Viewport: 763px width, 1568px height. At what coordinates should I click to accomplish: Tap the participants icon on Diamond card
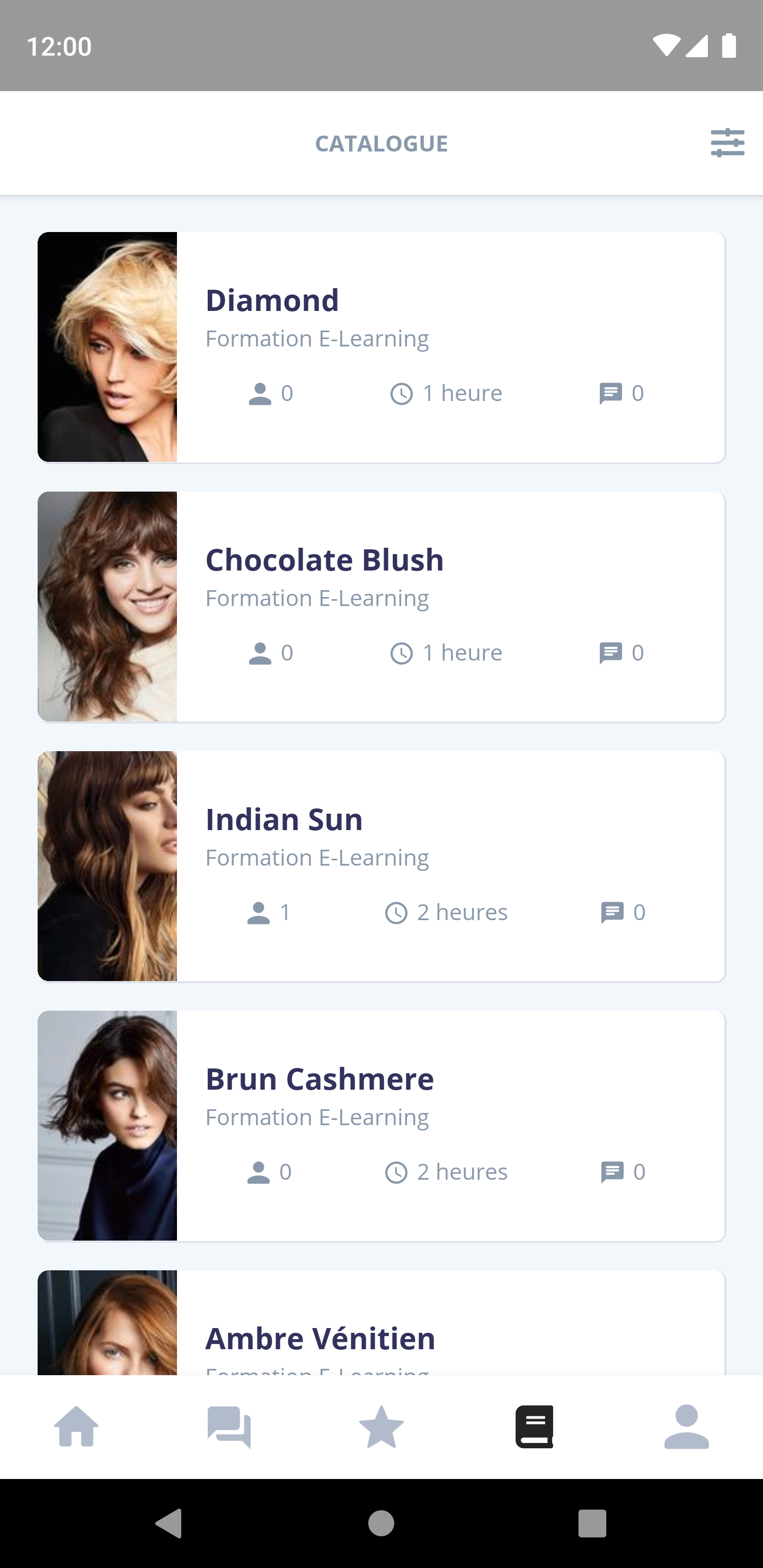(x=260, y=394)
